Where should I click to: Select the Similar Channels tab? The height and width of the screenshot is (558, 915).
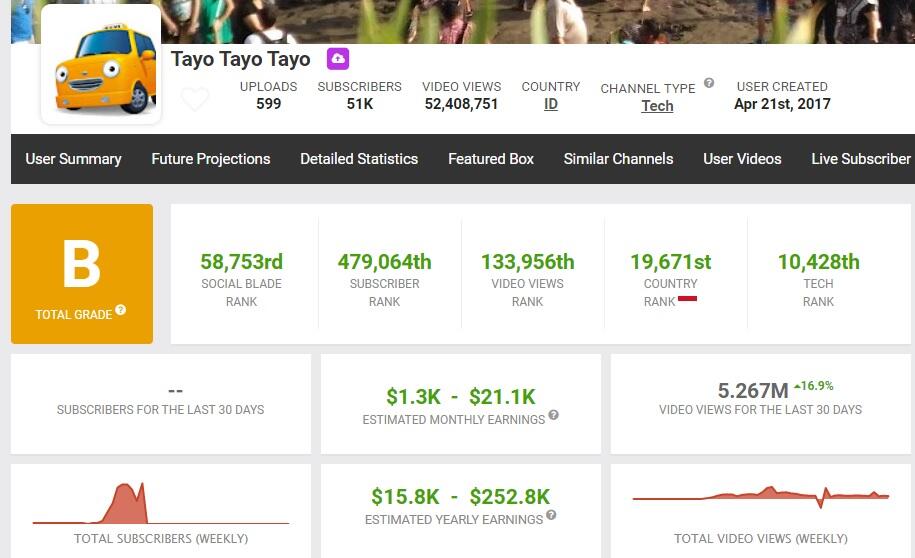tap(619, 159)
